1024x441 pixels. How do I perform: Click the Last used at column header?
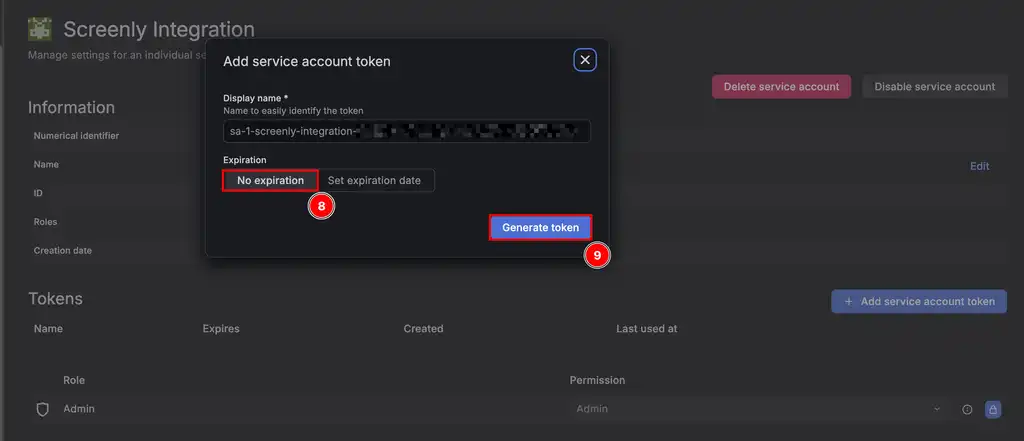point(647,329)
